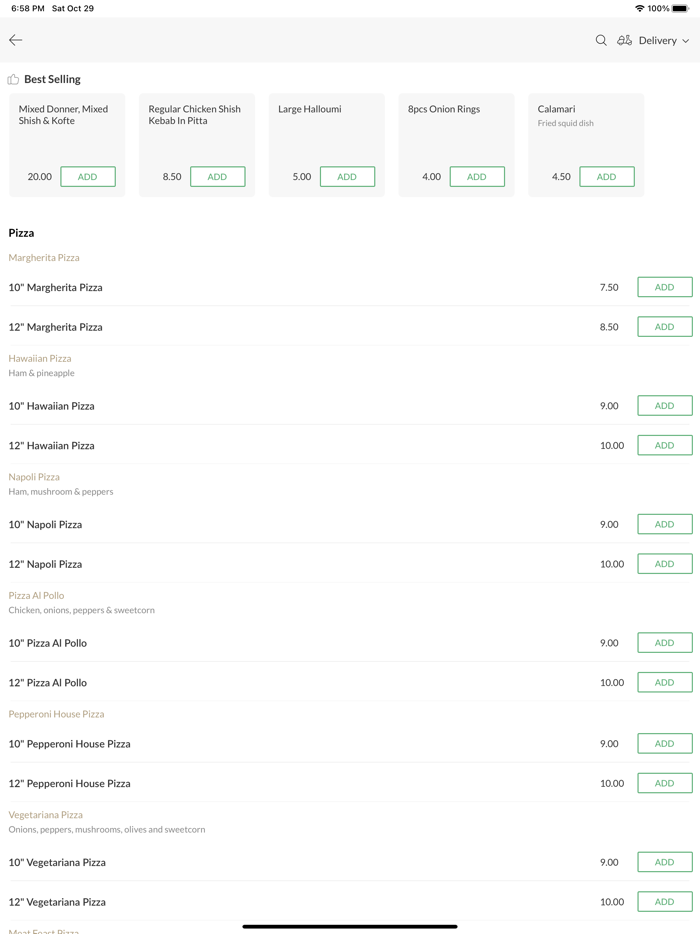Expand the Delivery dropdown chevron

686,41
